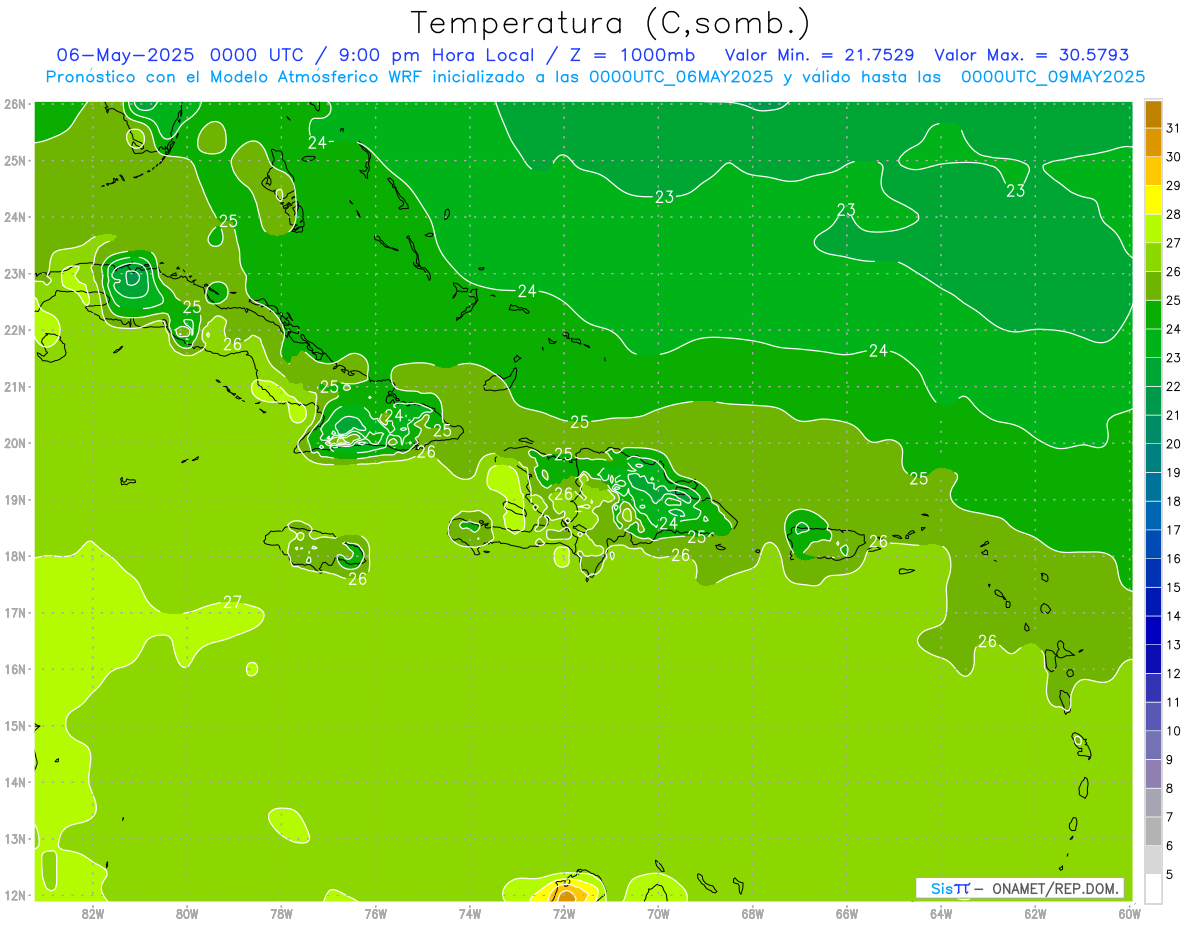This screenshot has width=1200, height=927.
Task: Click the '9' color bar label
Action: (1170, 760)
